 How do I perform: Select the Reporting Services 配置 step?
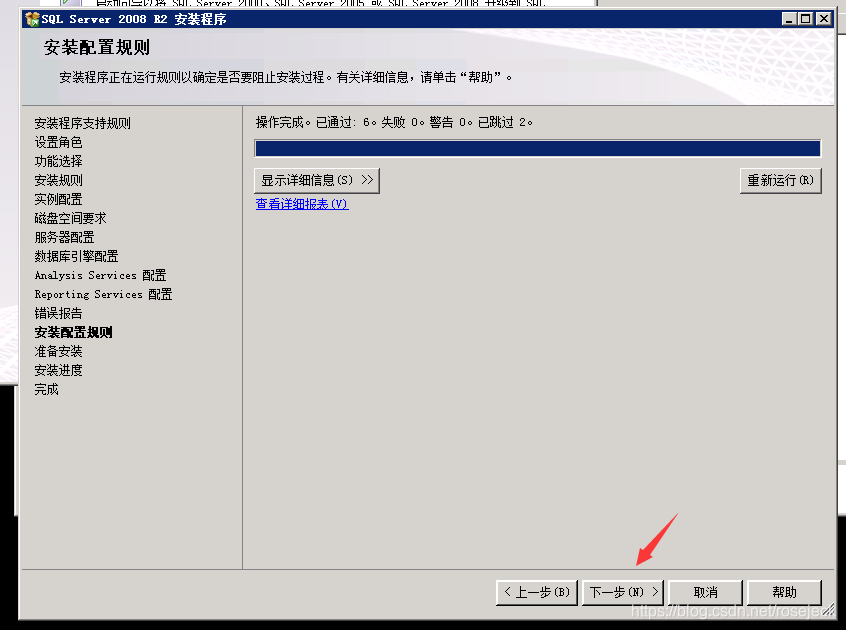point(103,294)
